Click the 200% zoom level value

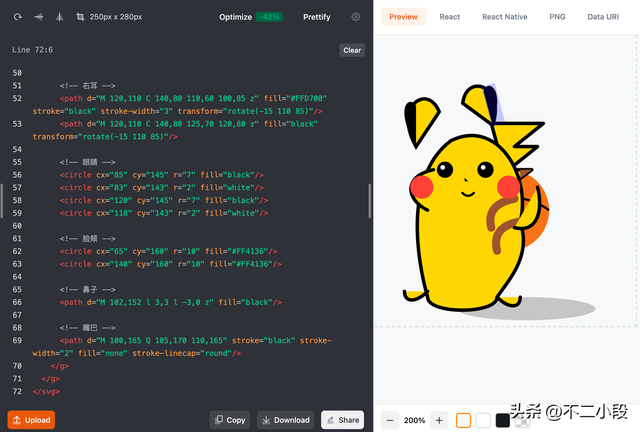click(x=414, y=420)
